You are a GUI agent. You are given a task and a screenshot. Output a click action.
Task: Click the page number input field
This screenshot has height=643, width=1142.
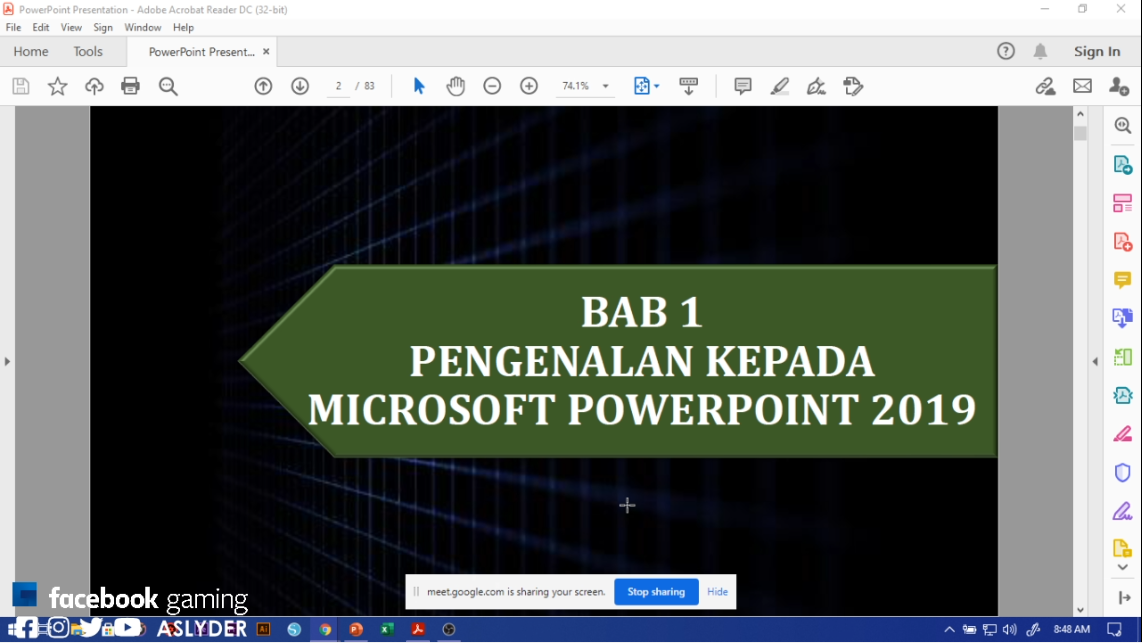338,86
